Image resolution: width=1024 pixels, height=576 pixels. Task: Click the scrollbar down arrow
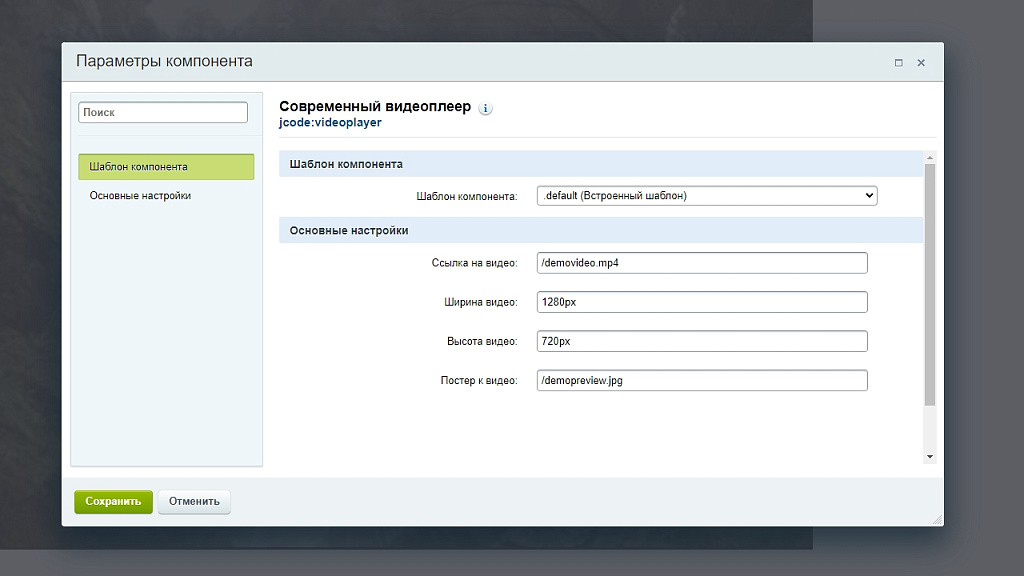click(x=930, y=456)
